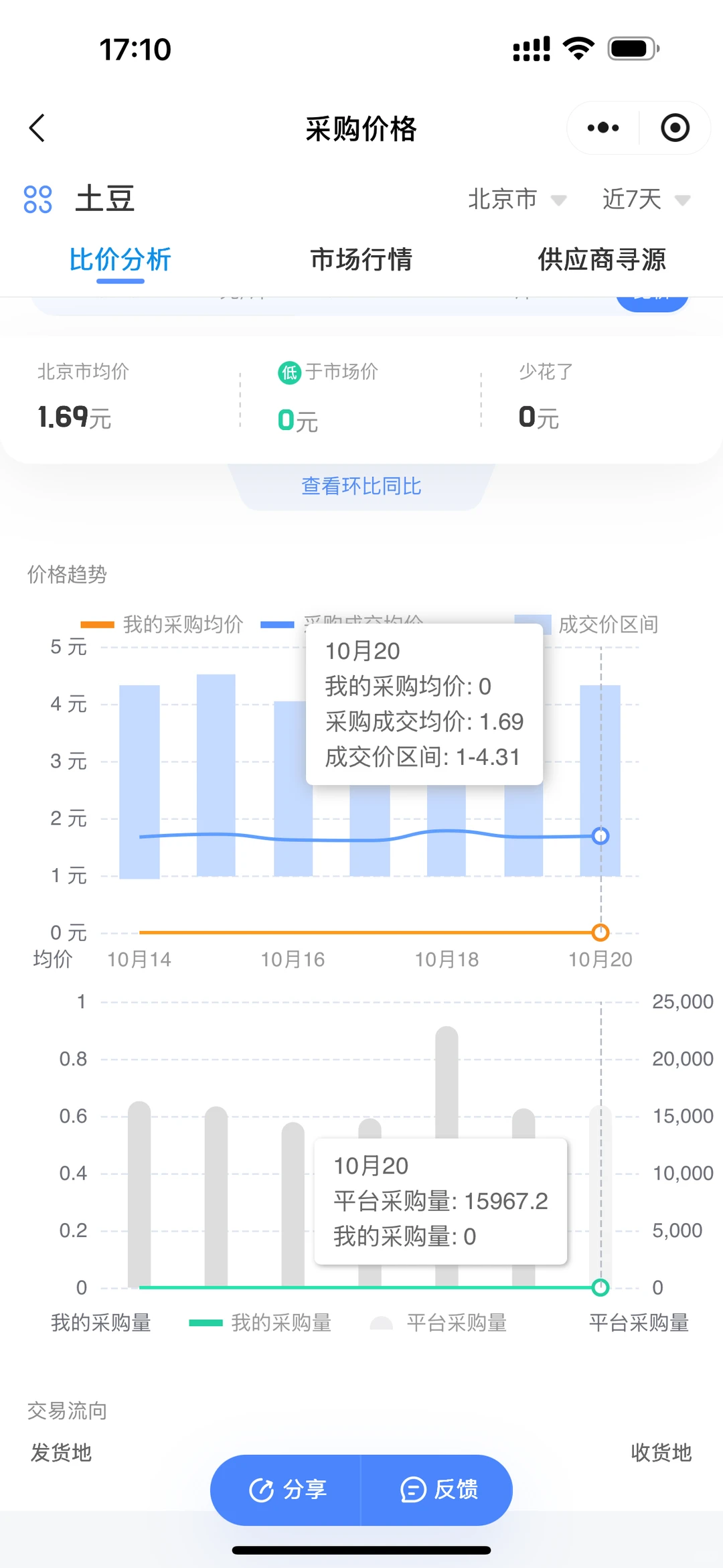Tap 成交价区间: 1-4.31 tooltip line
The image size is (723, 1568).
[x=422, y=757]
